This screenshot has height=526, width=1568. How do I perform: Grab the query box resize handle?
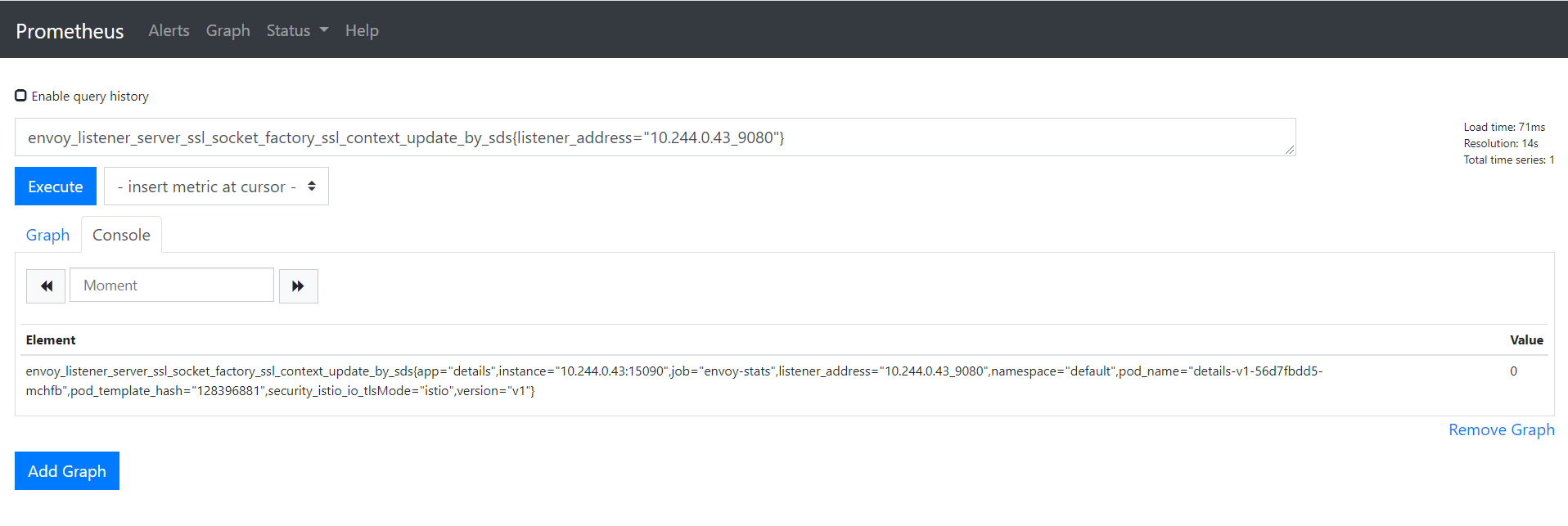tap(1290, 150)
